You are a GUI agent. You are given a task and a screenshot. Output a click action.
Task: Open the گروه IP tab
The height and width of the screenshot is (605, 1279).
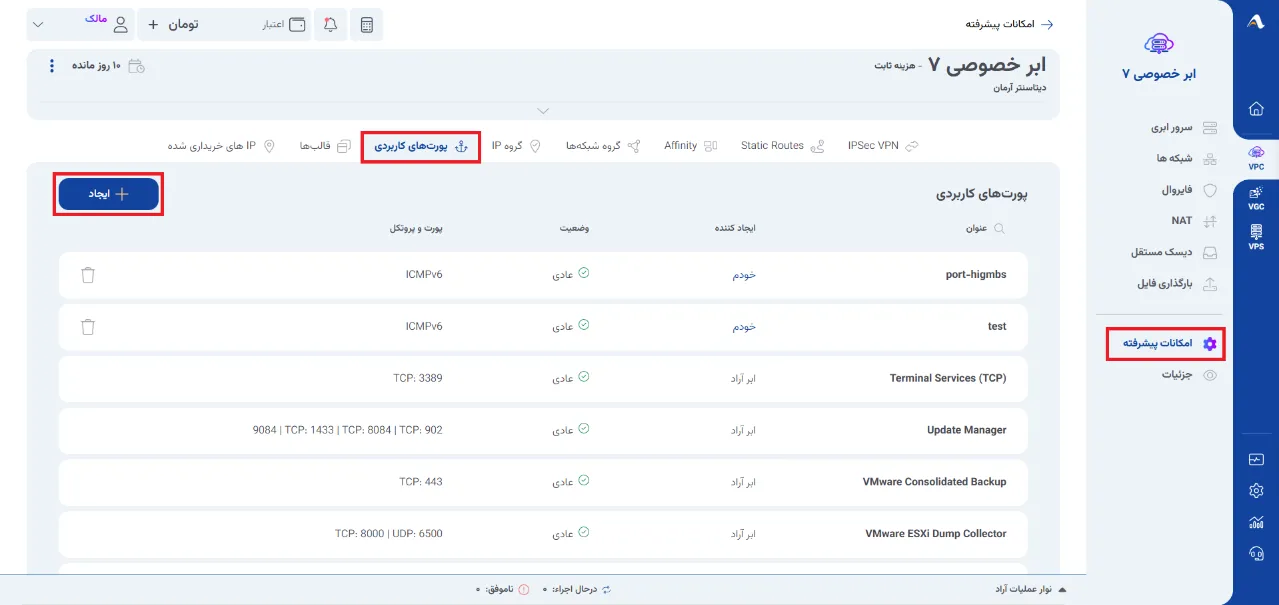click(516, 146)
